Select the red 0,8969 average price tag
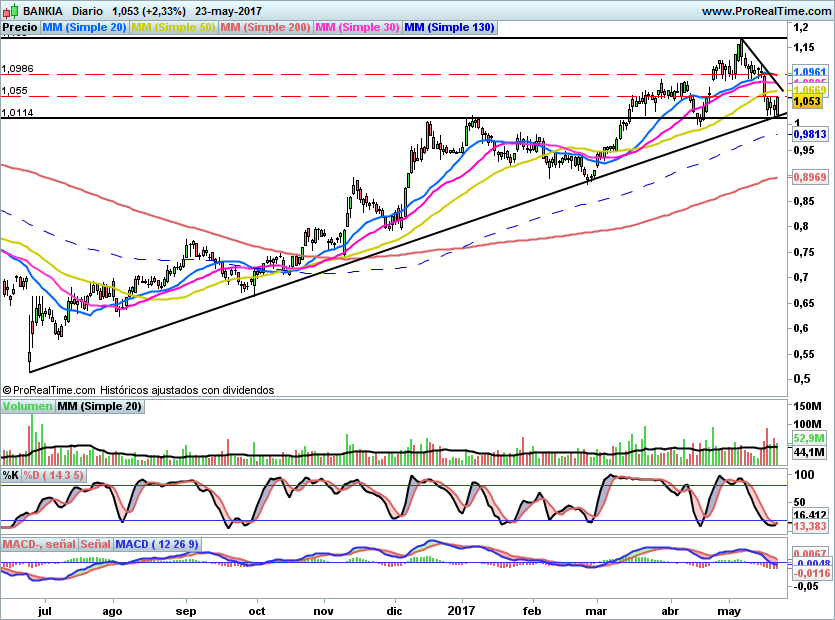Viewport: 835px width, 620px height. [808, 177]
